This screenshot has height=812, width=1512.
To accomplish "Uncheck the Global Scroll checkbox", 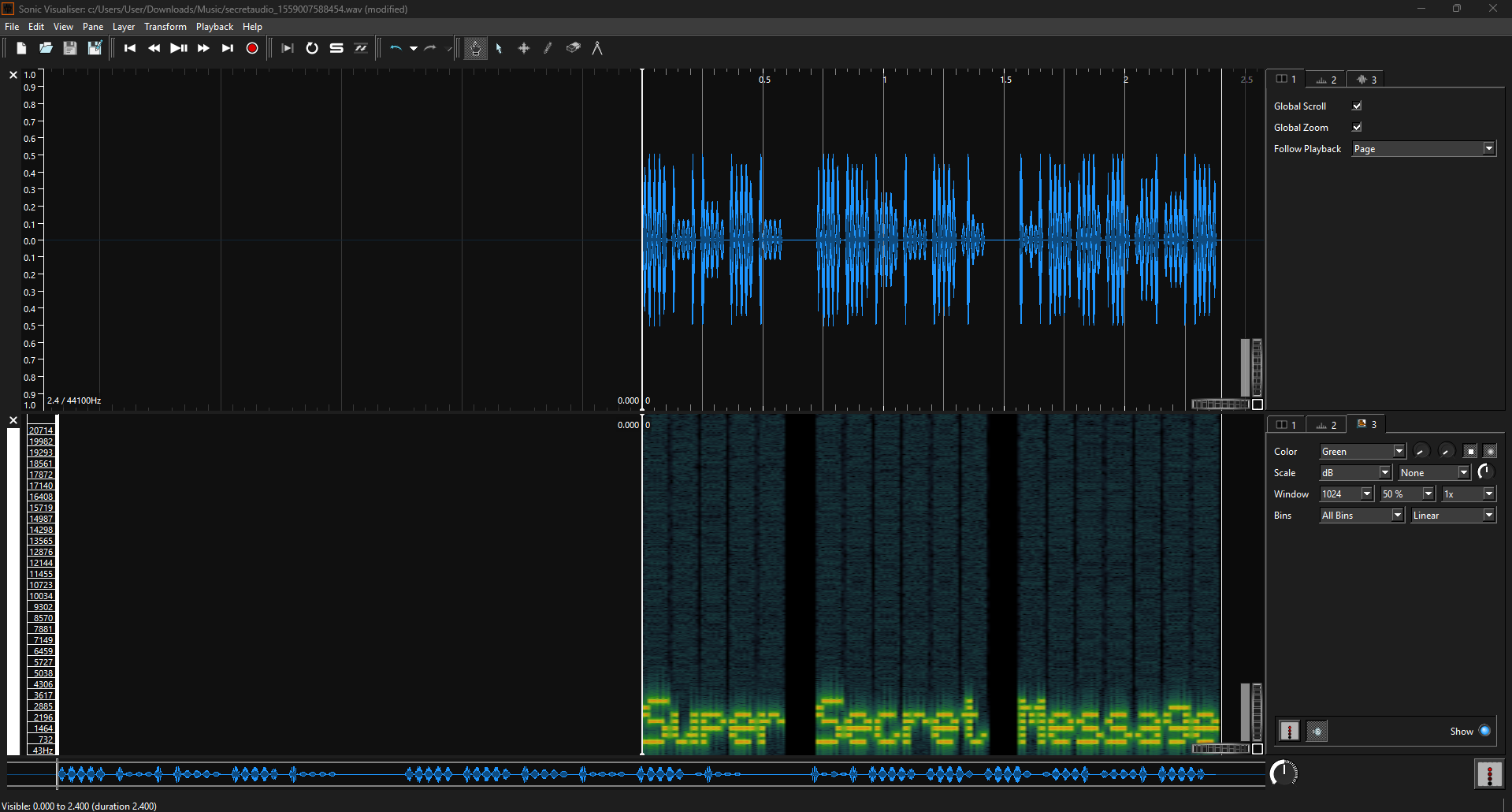I will [x=1357, y=106].
